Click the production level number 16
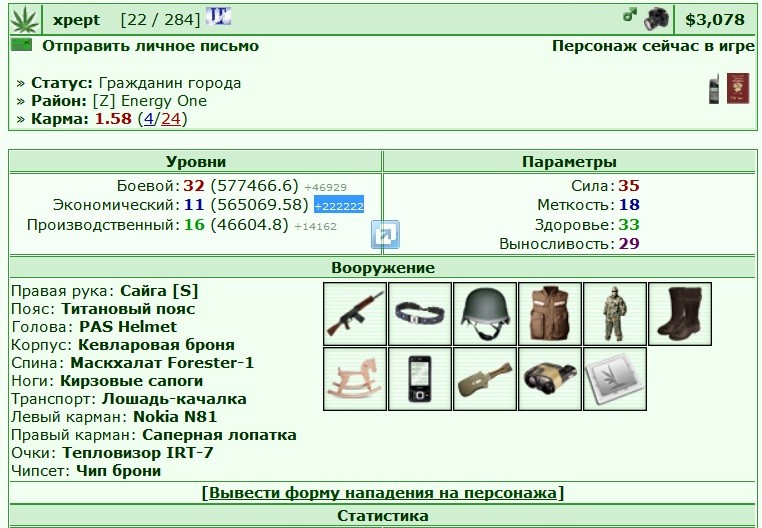762x528 pixels. click(x=194, y=225)
